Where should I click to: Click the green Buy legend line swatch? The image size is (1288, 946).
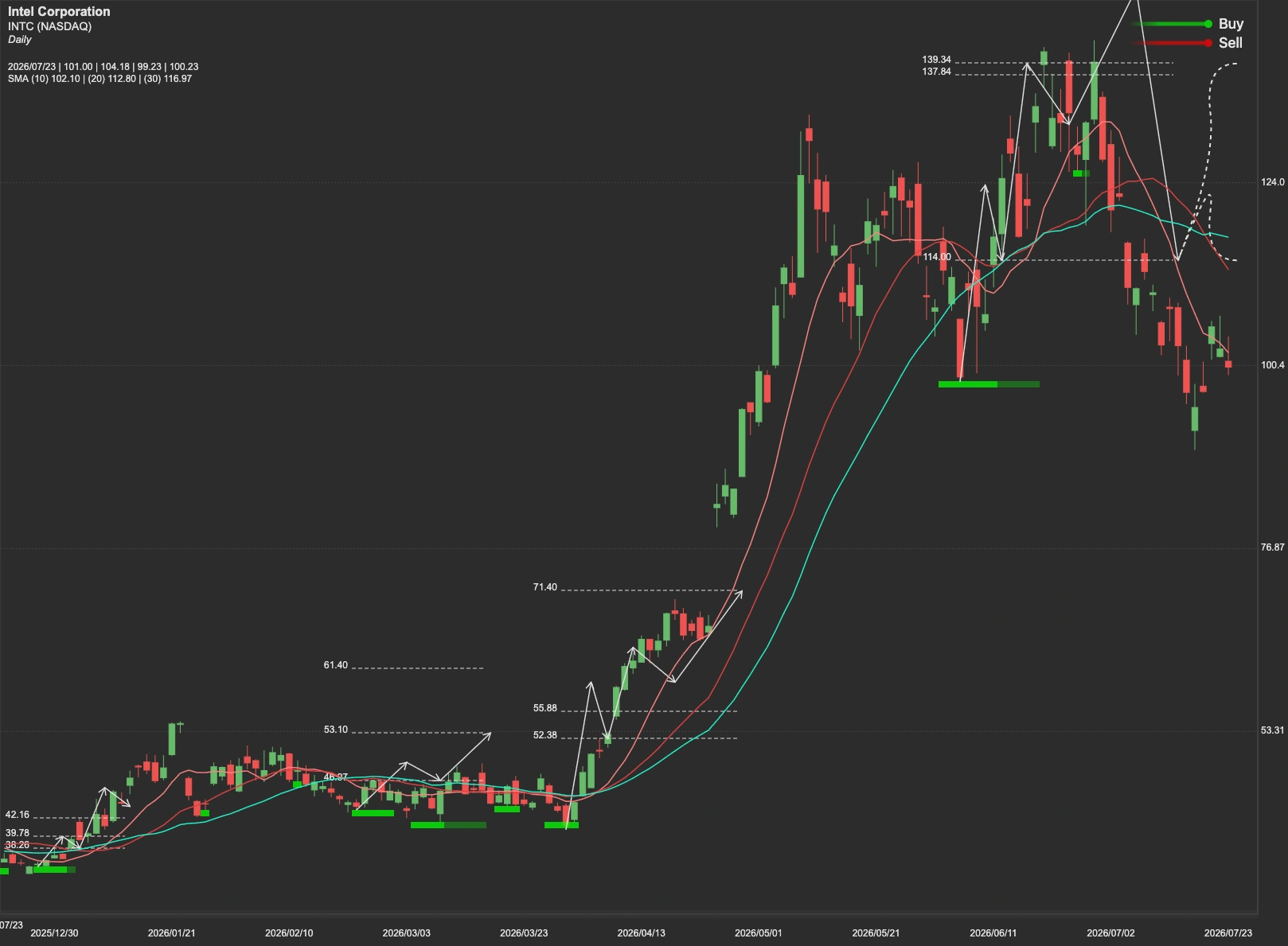click(x=1172, y=24)
